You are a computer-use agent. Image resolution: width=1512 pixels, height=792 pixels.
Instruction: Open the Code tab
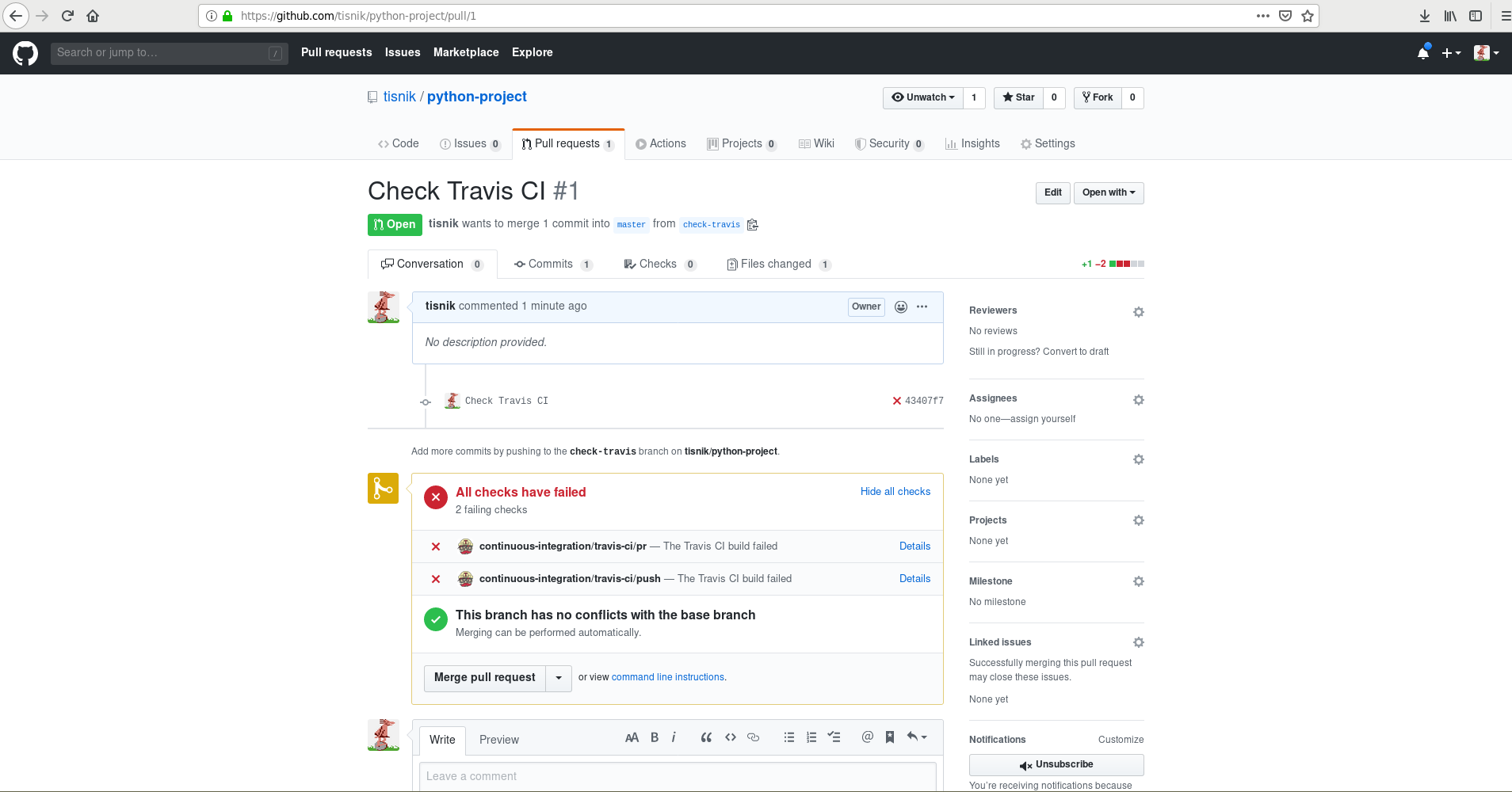coord(399,144)
